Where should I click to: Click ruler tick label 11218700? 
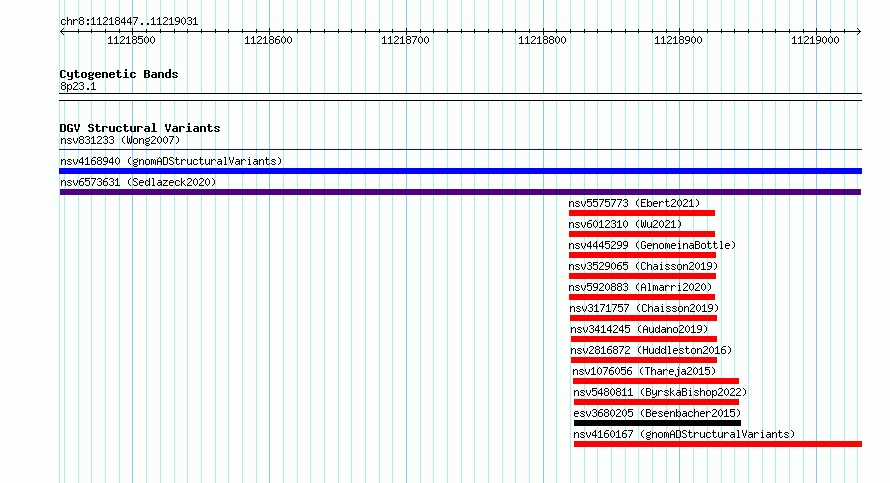tap(405, 40)
